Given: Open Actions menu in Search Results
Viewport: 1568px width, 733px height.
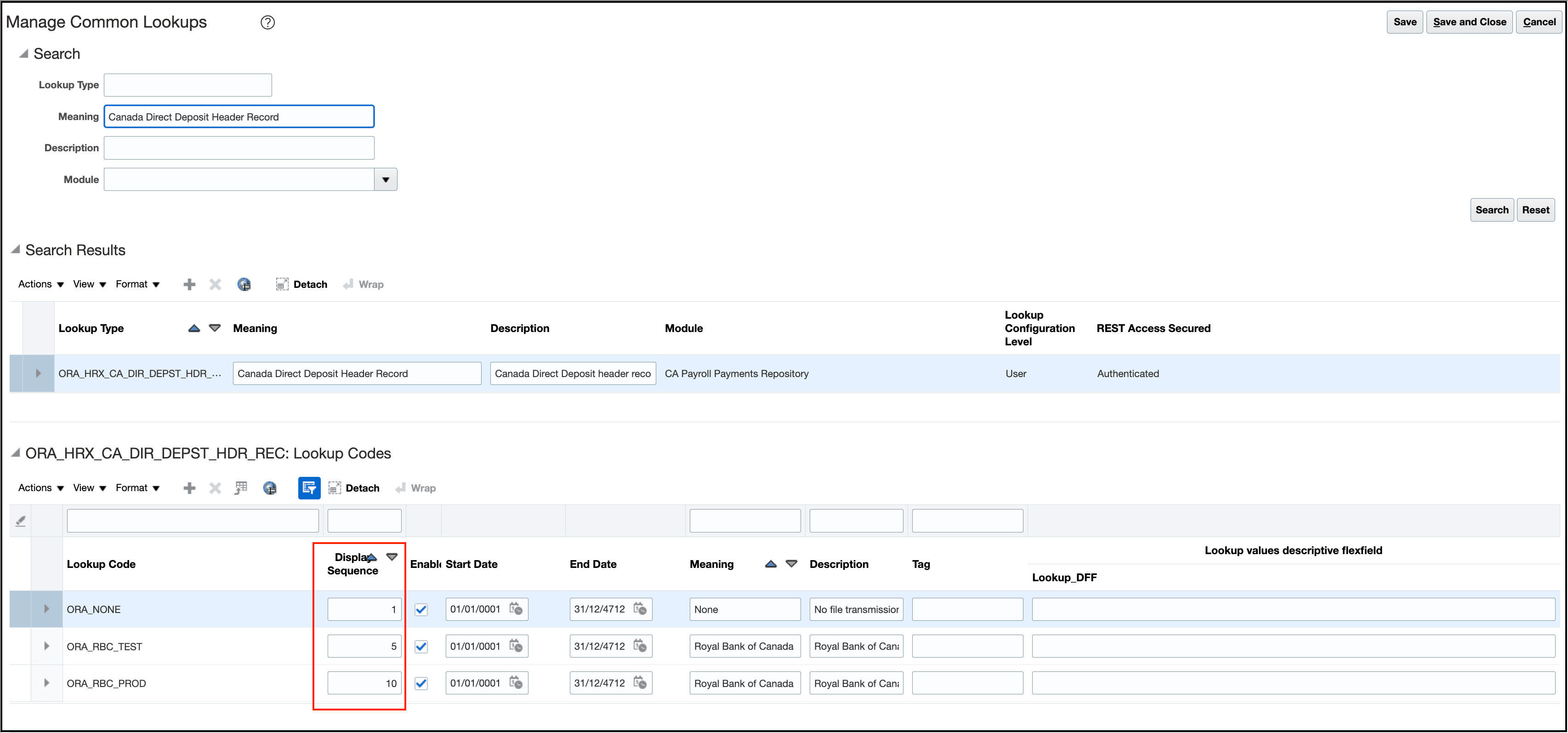Looking at the screenshot, I should 41,285.
